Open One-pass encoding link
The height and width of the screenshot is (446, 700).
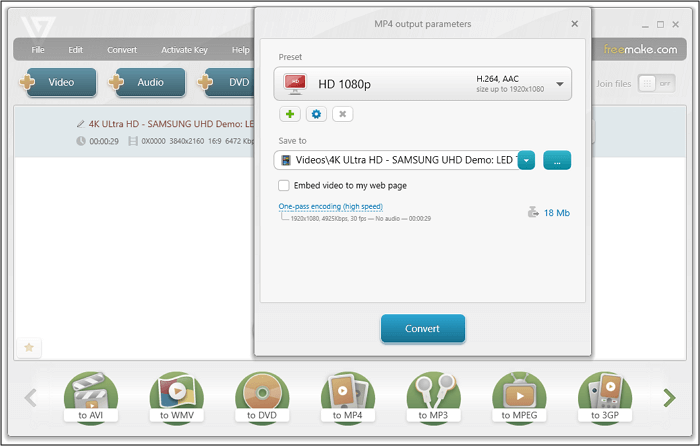pos(330,206)
